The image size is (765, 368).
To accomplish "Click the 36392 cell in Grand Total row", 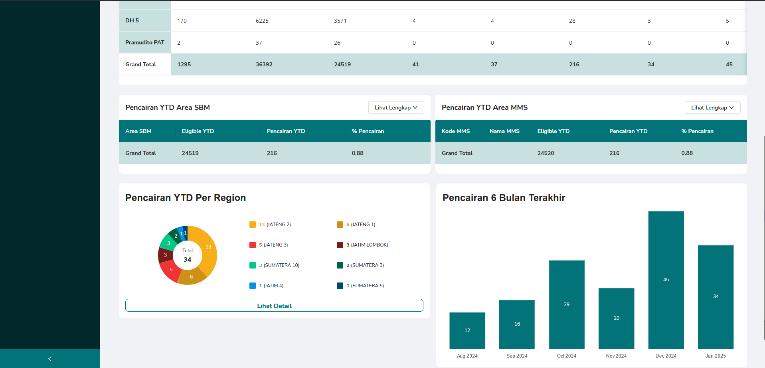I will (264, 64).
